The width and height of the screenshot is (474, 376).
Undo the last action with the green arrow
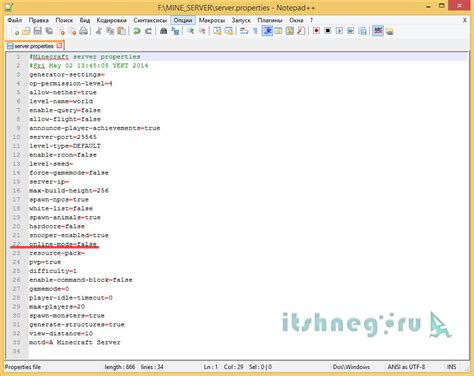[x=137, y=31]
